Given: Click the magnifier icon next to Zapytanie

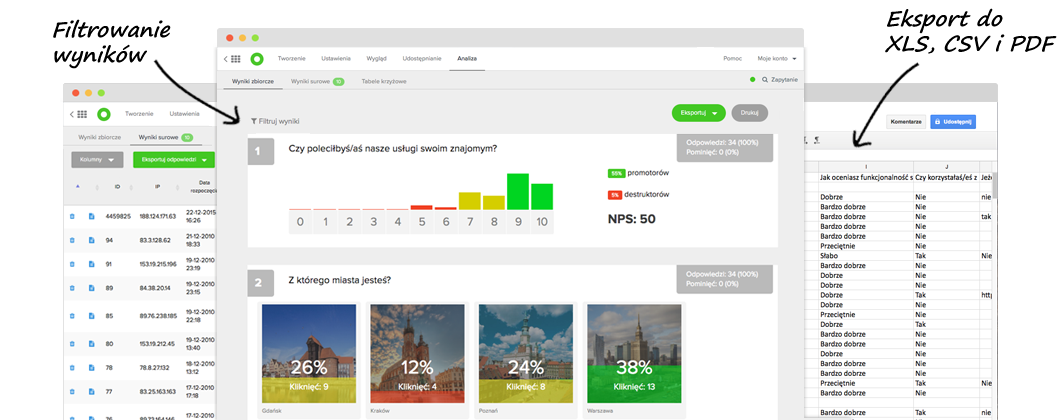Looking at the screenshot, I should pyautogui.click(x=765, y=80).
